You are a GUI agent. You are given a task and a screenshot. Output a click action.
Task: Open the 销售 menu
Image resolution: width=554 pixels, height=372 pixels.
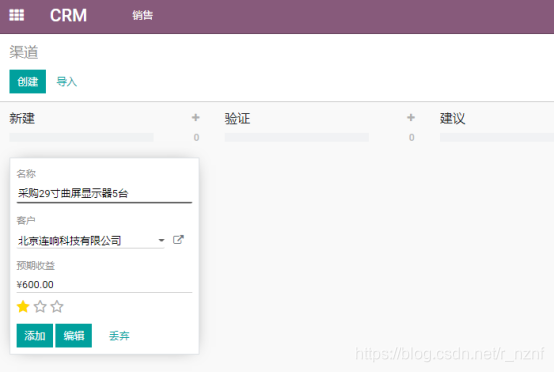(142, 15)
